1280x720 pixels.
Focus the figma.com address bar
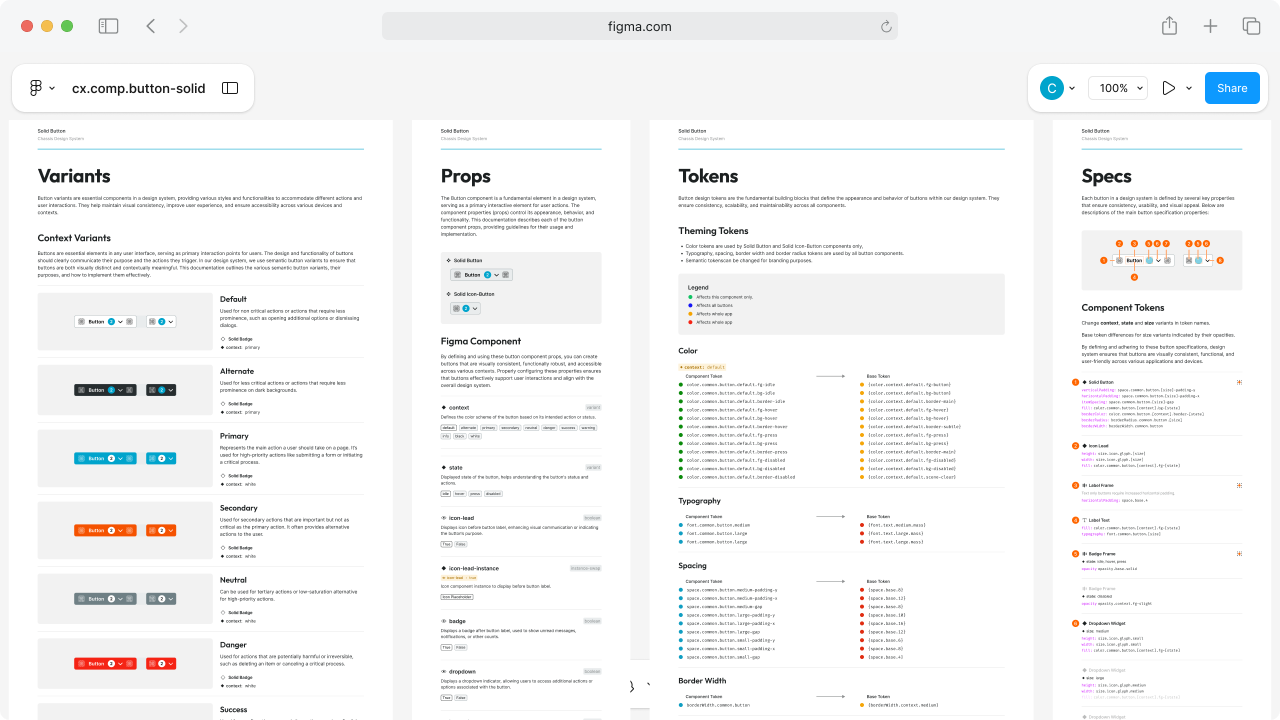(x=640, y=27)
